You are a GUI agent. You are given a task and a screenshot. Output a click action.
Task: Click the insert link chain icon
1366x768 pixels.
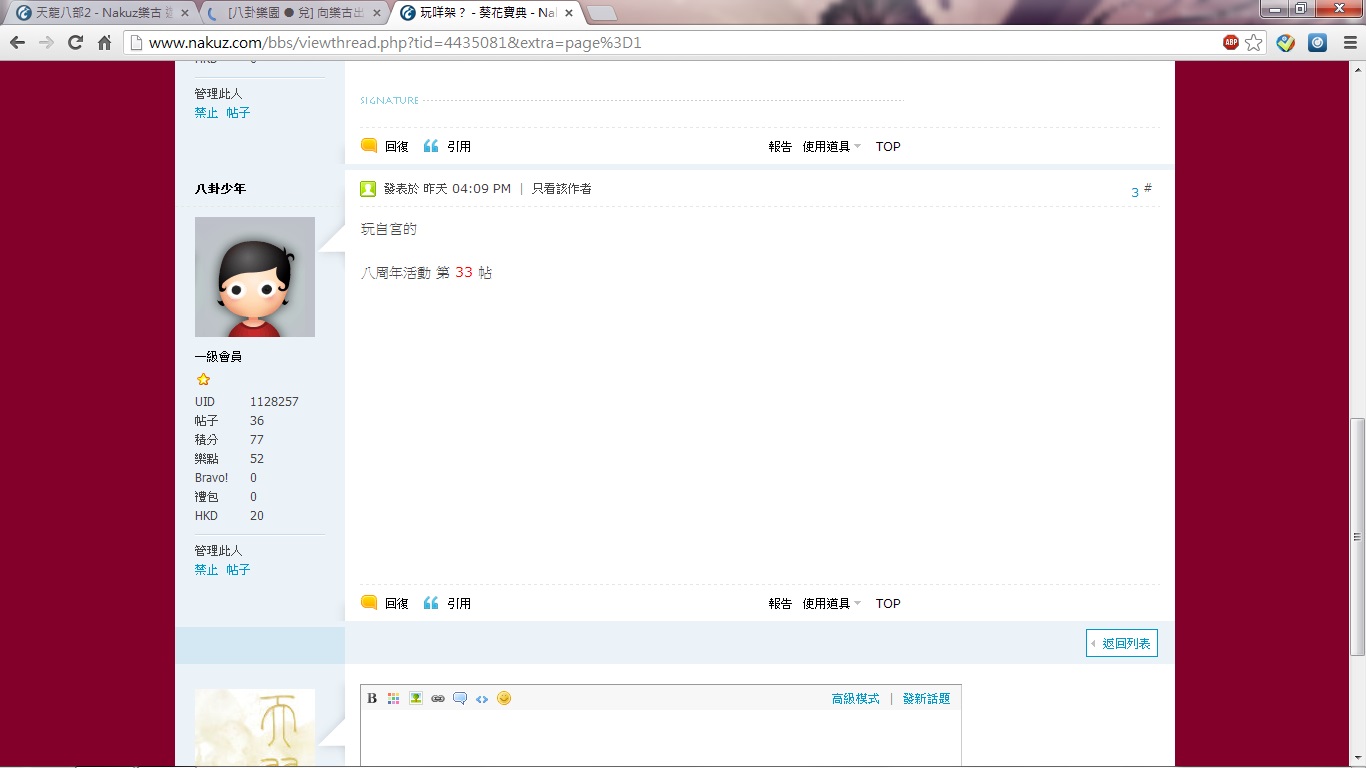[x=438, y=698]
